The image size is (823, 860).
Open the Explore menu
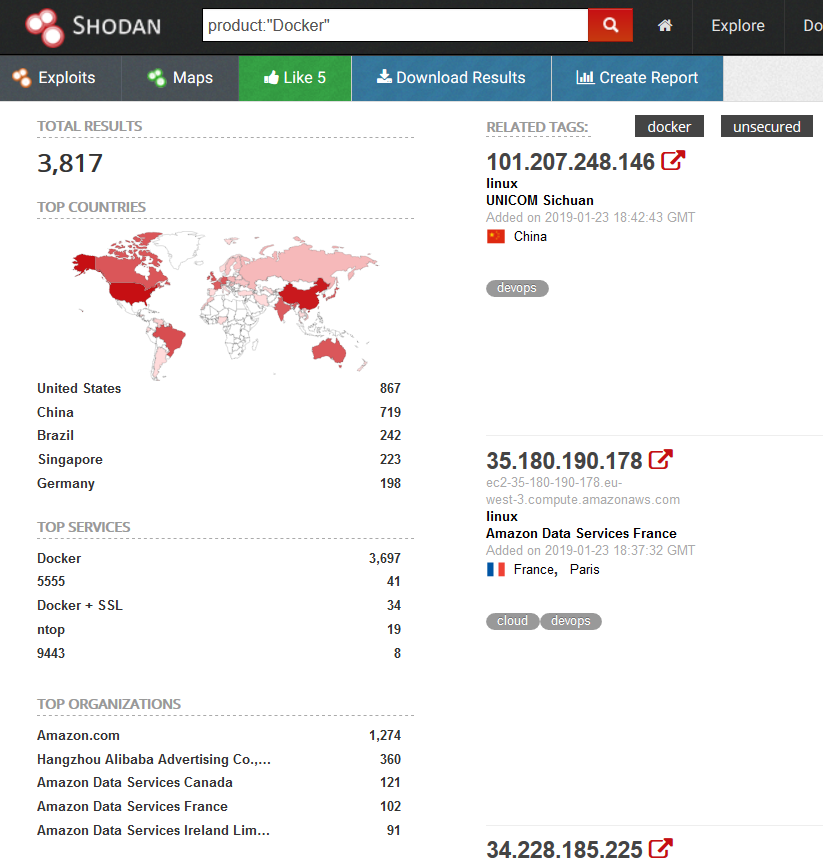pyautogui.click(x=737, y=26)
